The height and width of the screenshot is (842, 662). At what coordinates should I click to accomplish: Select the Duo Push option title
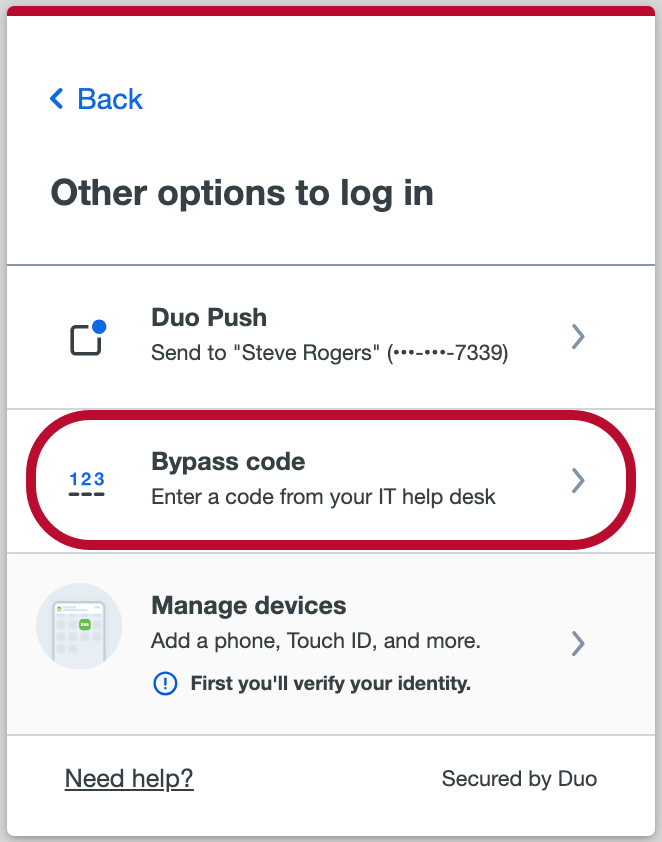209,318
